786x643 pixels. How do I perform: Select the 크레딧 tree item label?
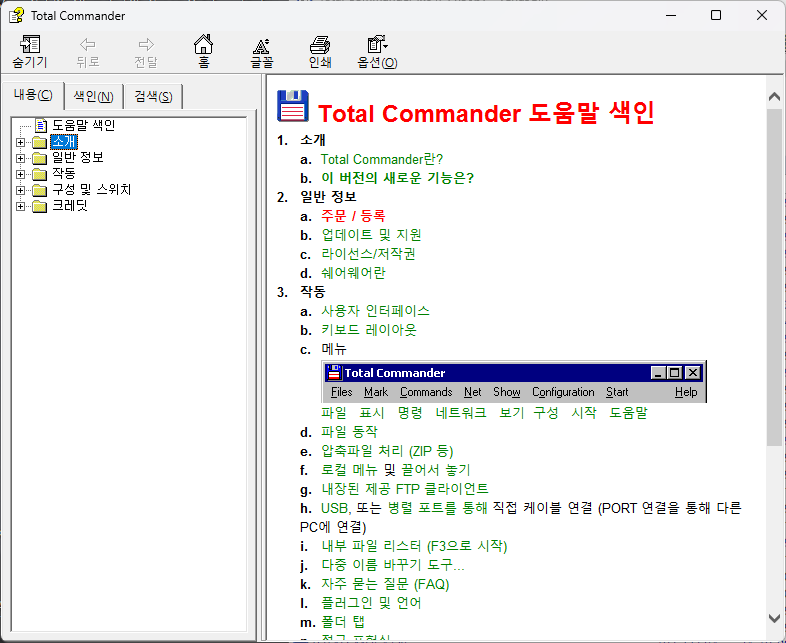click(70, 206)
